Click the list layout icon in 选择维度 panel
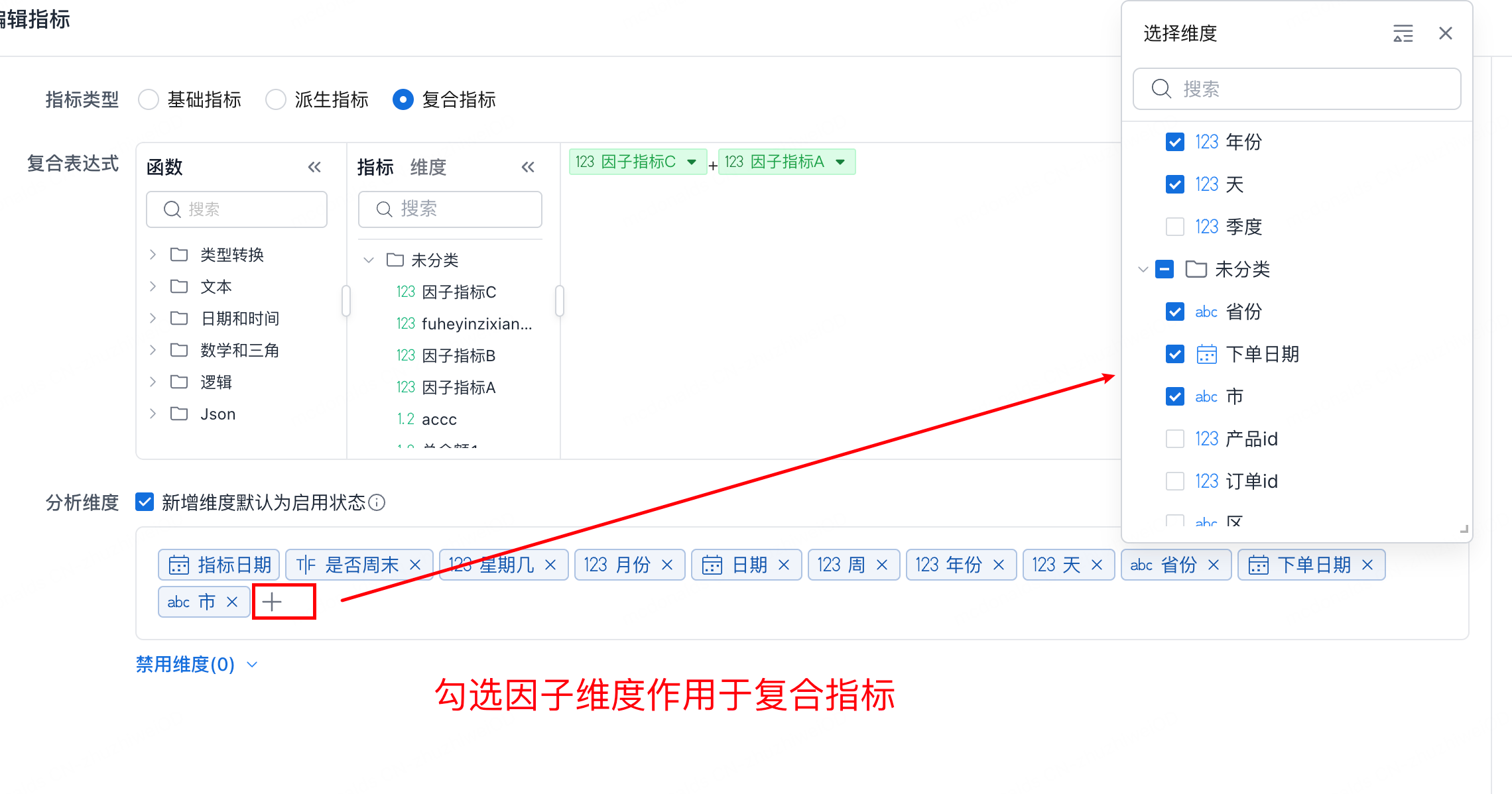 (1403, 33)
